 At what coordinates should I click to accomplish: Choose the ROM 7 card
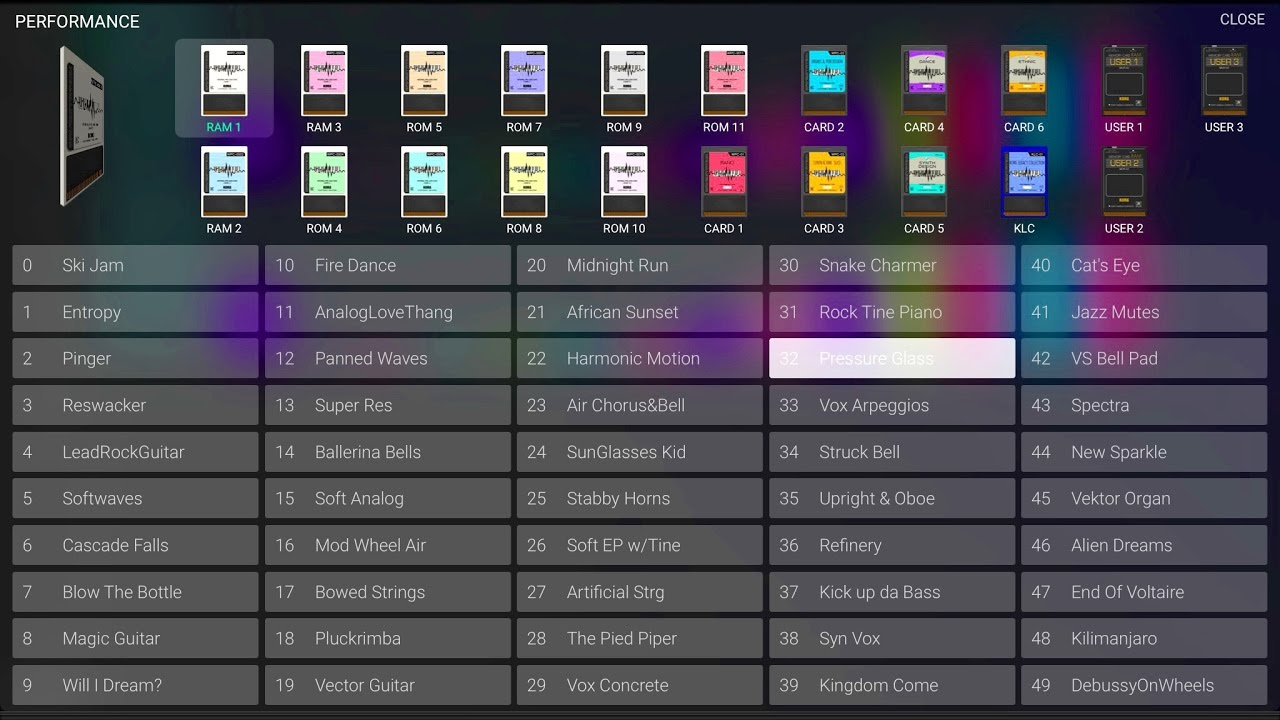524,81
